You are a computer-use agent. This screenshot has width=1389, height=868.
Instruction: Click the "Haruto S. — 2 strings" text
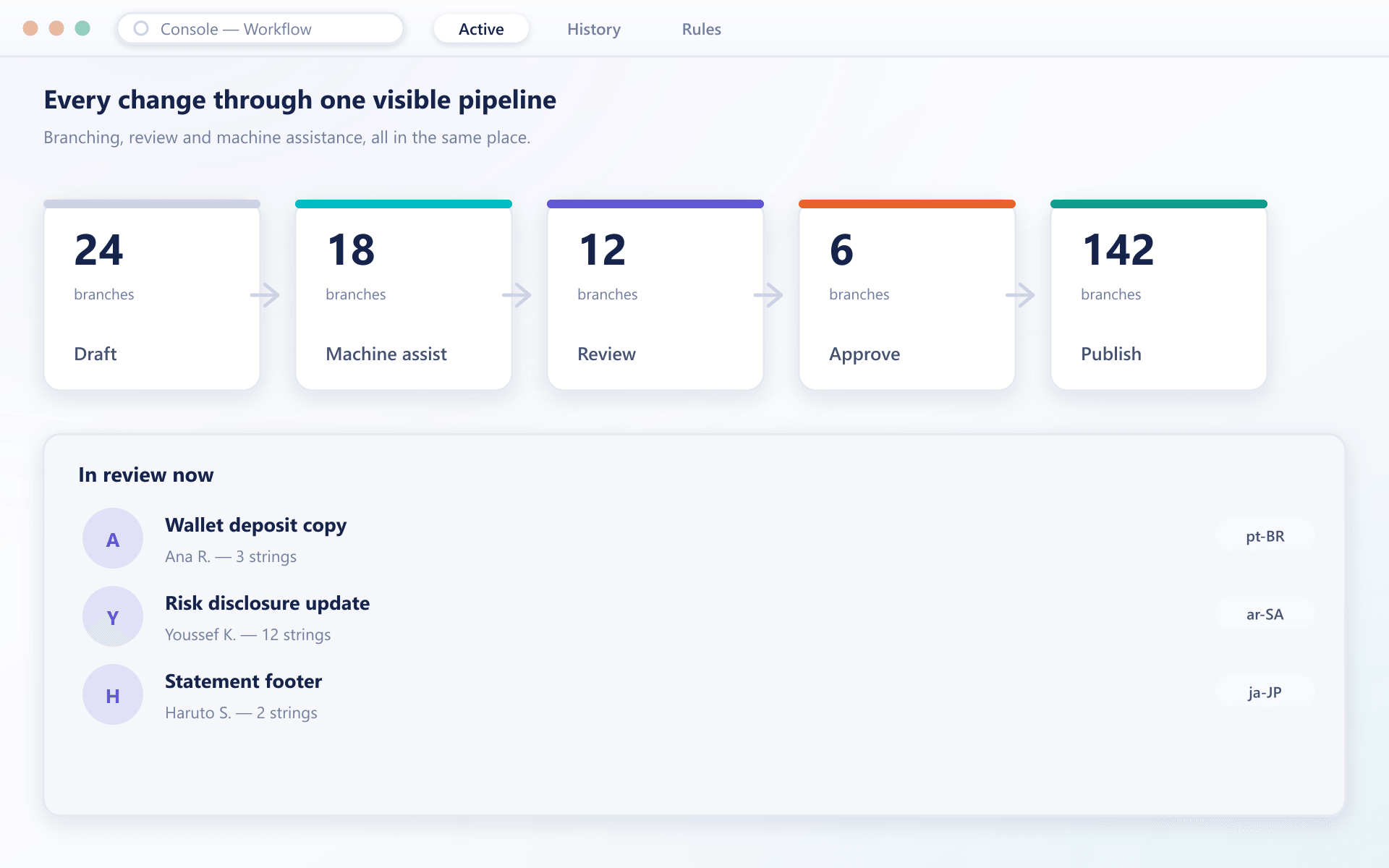(x=241, y=712)
